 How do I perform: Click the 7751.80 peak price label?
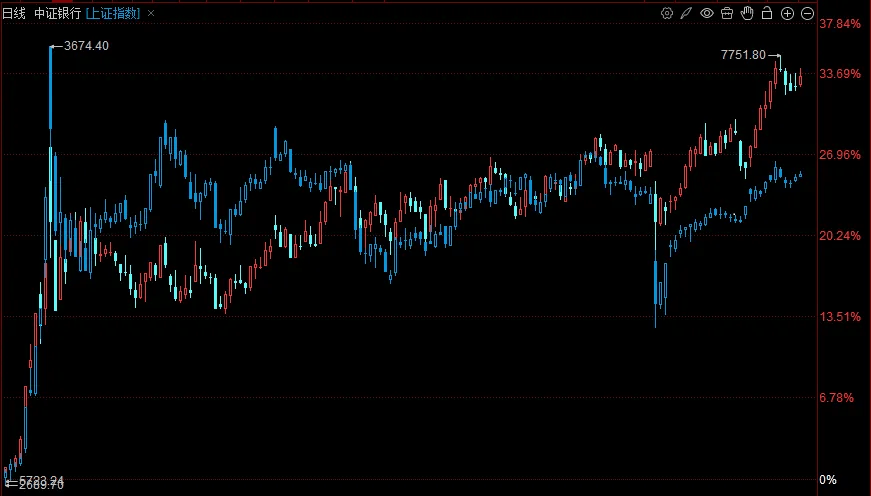point(743,54)
